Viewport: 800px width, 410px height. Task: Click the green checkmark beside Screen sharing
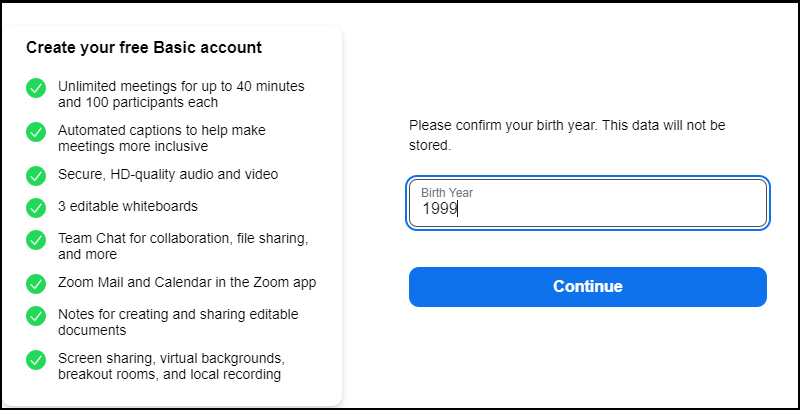tap(36, 360)
